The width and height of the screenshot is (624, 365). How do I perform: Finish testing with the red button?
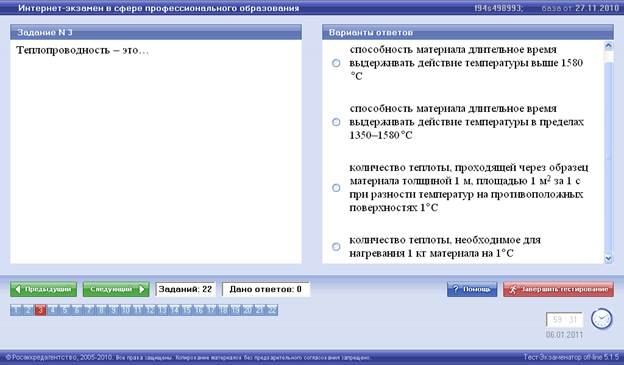point(558,289)
